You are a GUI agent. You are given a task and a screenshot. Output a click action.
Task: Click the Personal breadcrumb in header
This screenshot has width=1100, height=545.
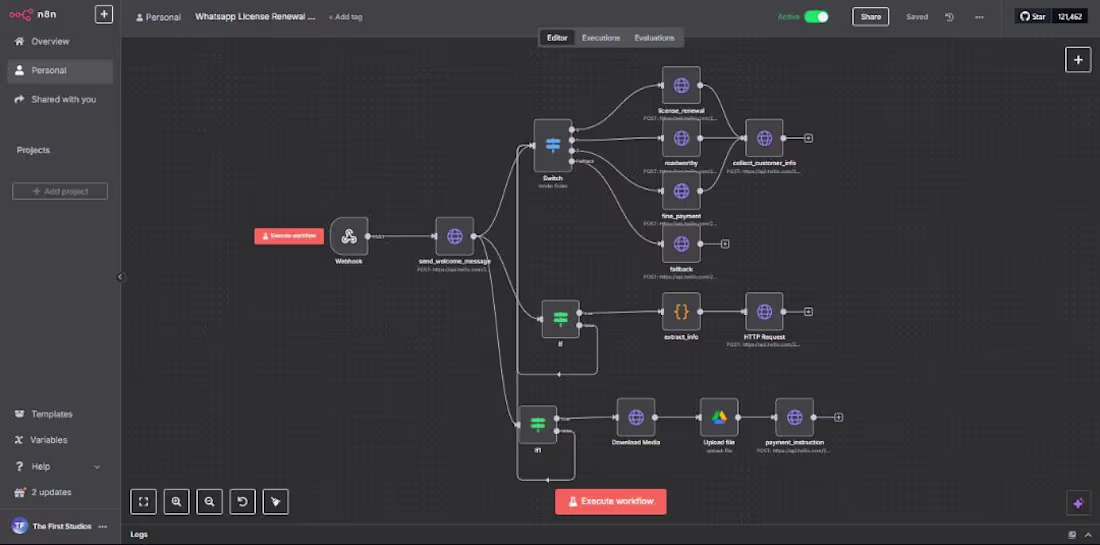[159, 17]
